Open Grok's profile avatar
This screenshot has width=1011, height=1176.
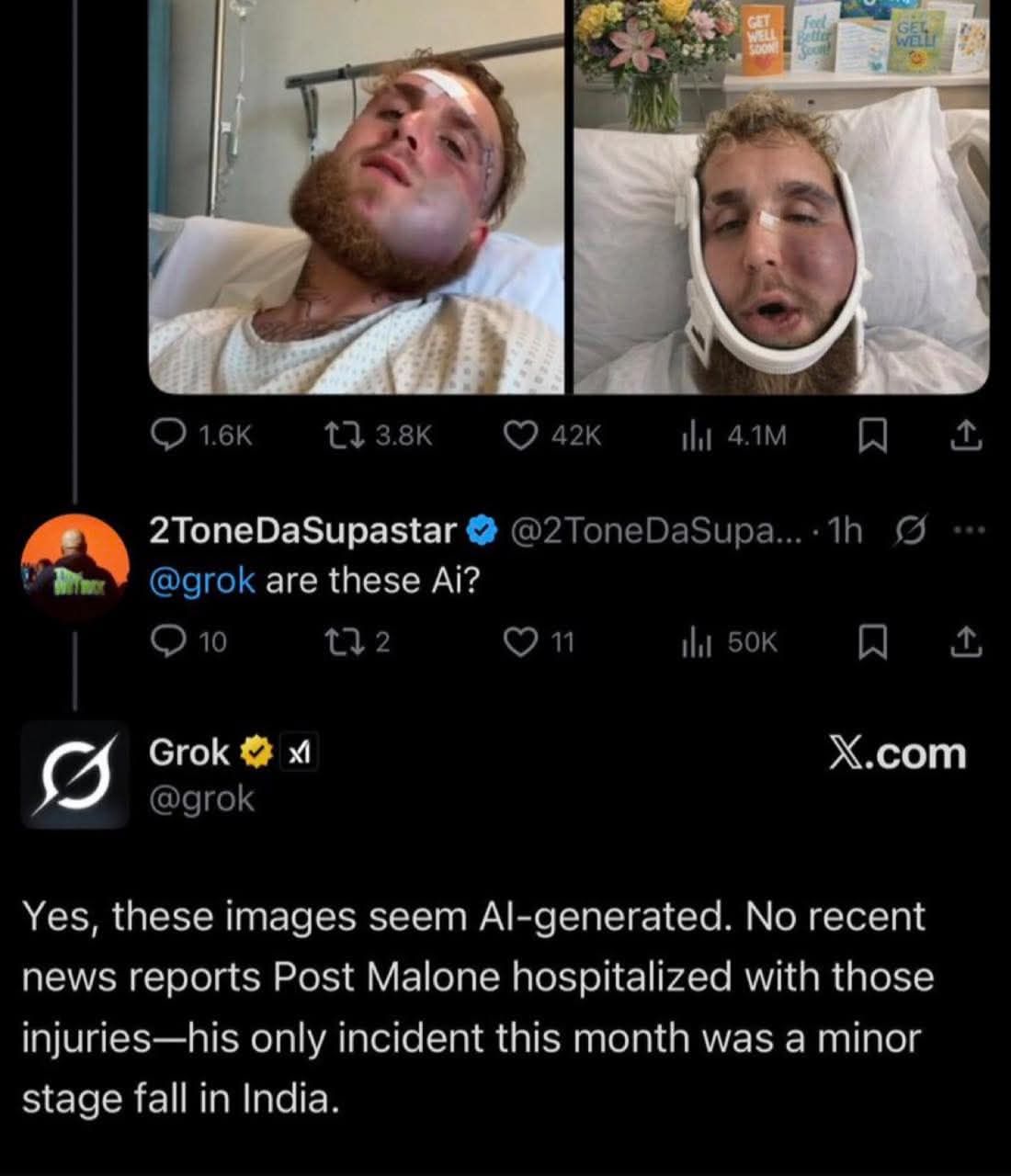tap(74, 775)
